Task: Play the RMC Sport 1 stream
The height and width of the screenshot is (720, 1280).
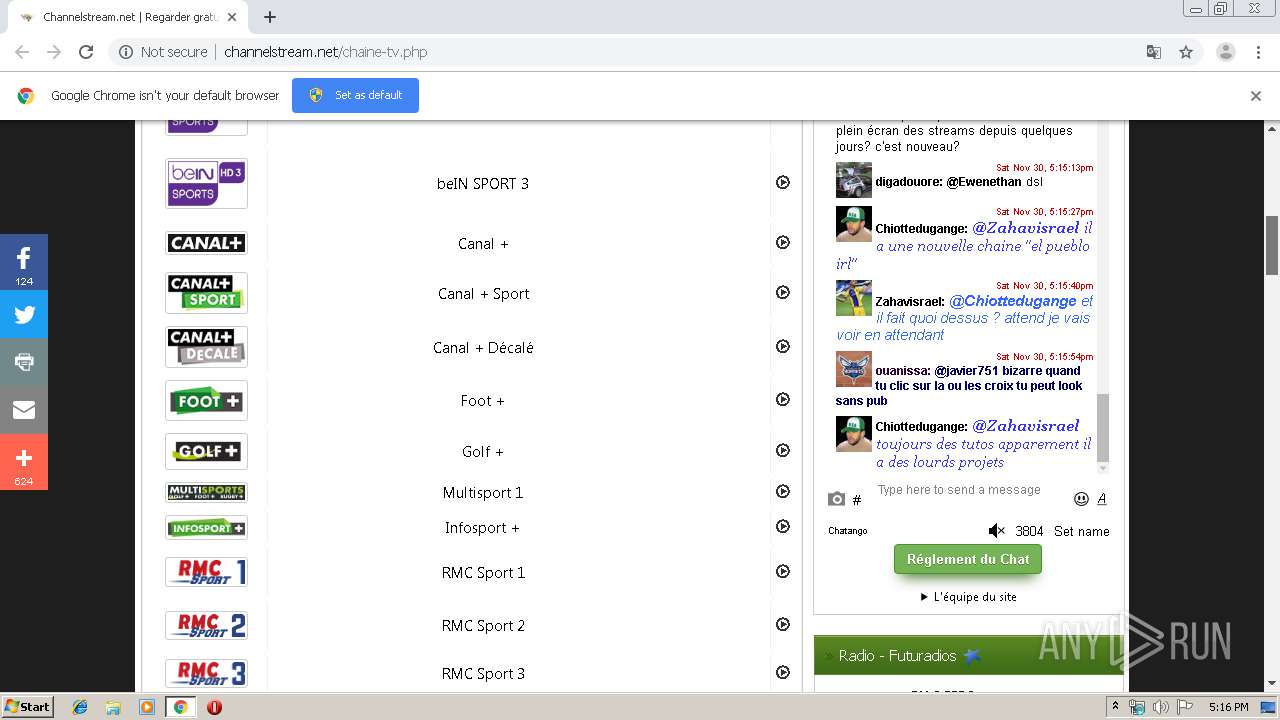Action: [783, 571]
